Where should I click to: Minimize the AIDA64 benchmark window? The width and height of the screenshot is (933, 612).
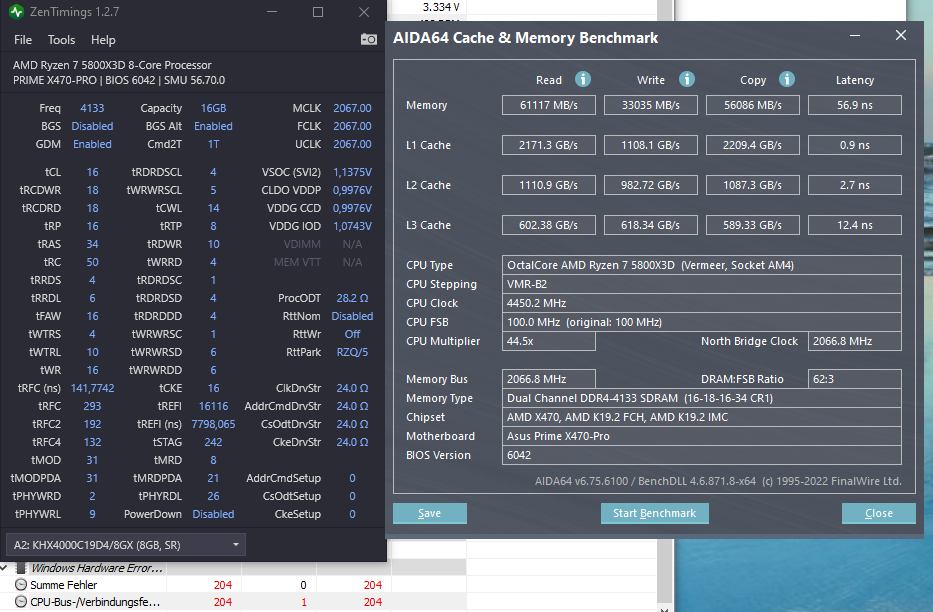(855, 36)
